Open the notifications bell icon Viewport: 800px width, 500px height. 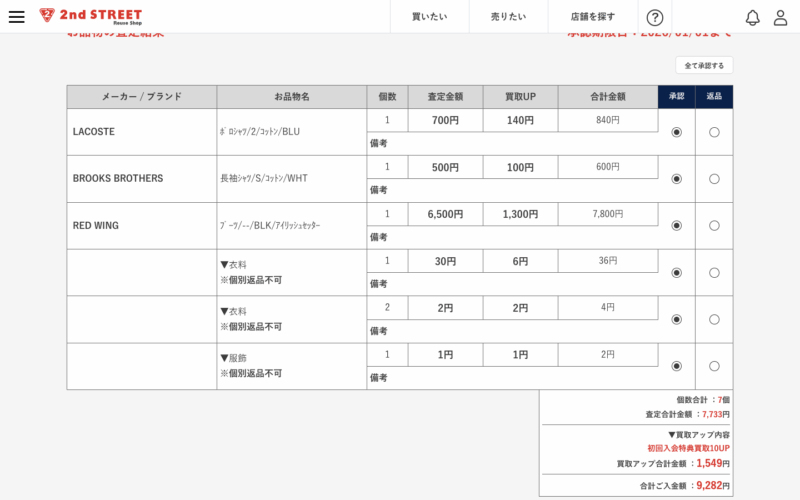coord(753,17)
